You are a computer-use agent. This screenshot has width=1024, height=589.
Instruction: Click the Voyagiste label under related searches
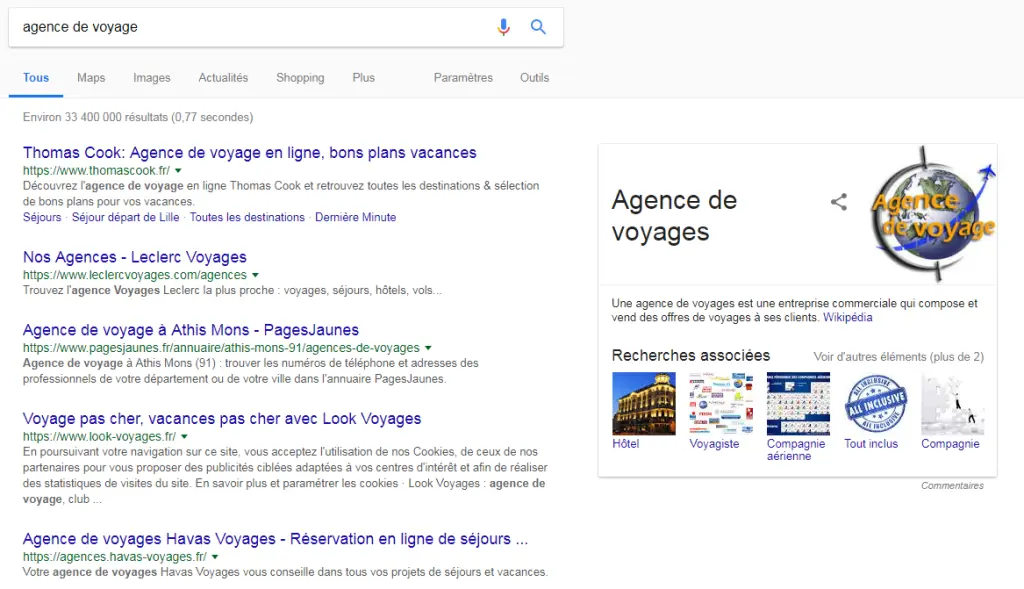pos(714,444)
